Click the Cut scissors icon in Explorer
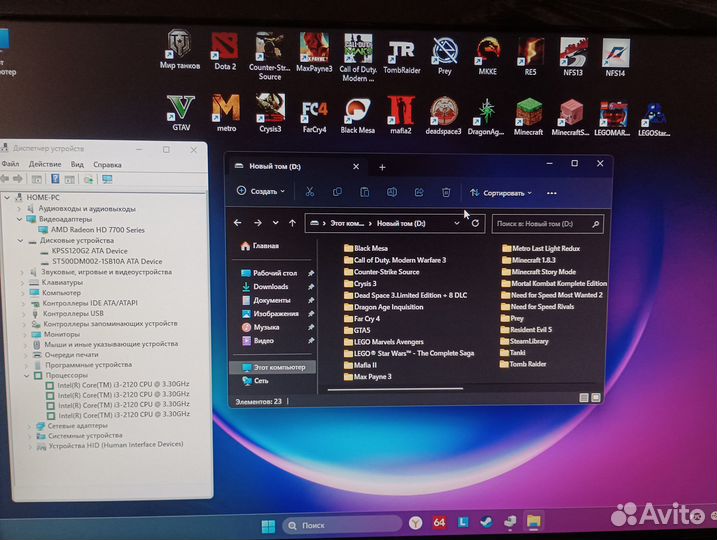 (310, 192)
